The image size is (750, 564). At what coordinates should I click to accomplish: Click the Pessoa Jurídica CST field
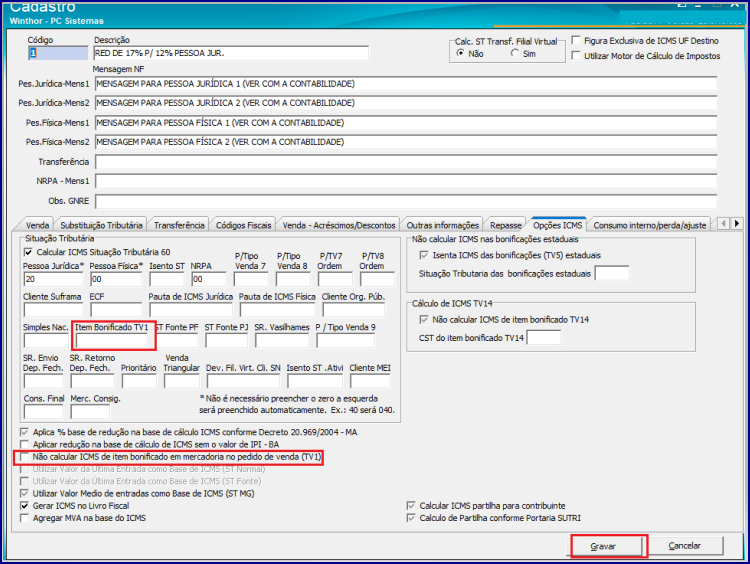point(53,279)
